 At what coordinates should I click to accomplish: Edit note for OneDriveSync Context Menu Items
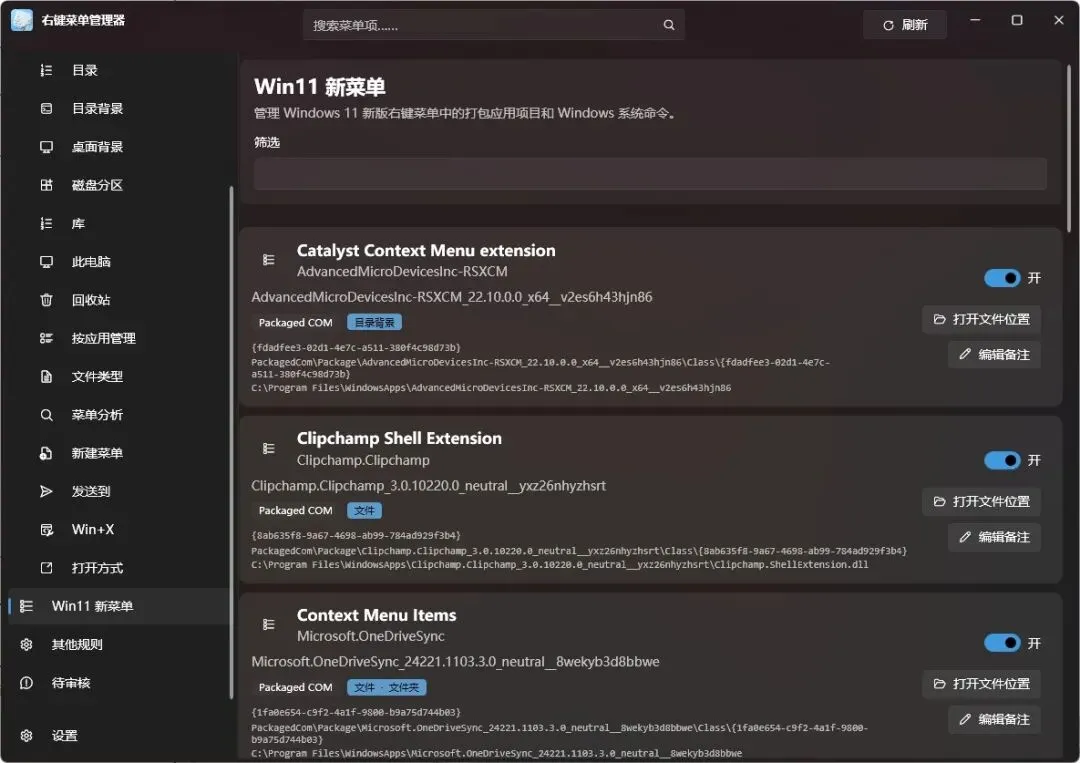point(995,720)
